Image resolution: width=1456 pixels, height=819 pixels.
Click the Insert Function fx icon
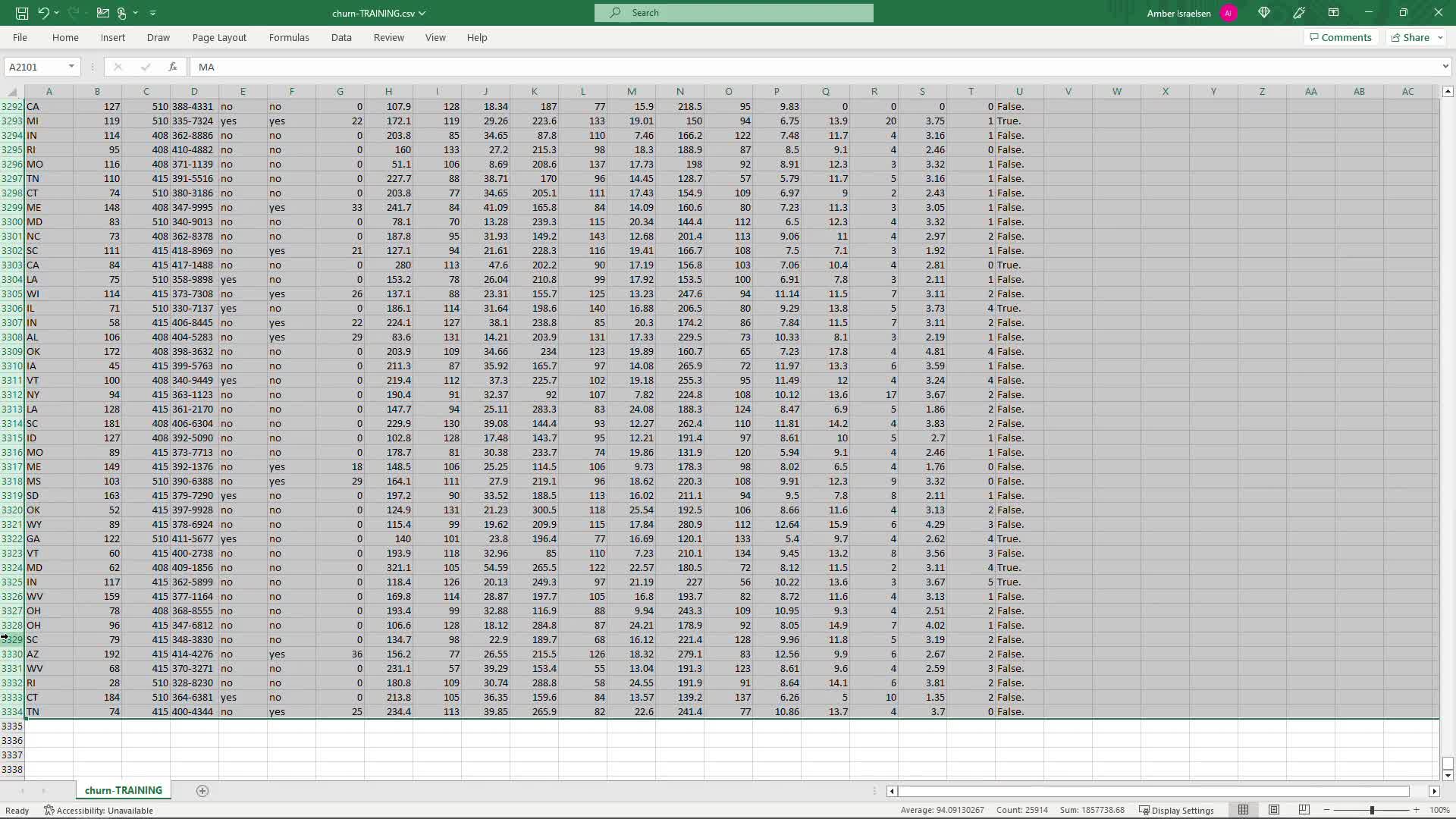tap(173, 67)
